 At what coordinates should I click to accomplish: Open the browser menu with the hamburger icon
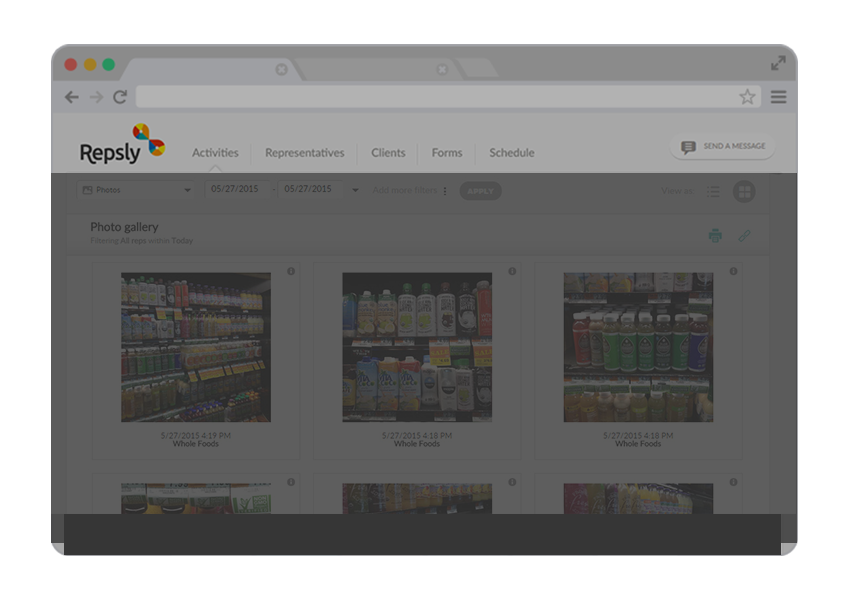(779, 97)
